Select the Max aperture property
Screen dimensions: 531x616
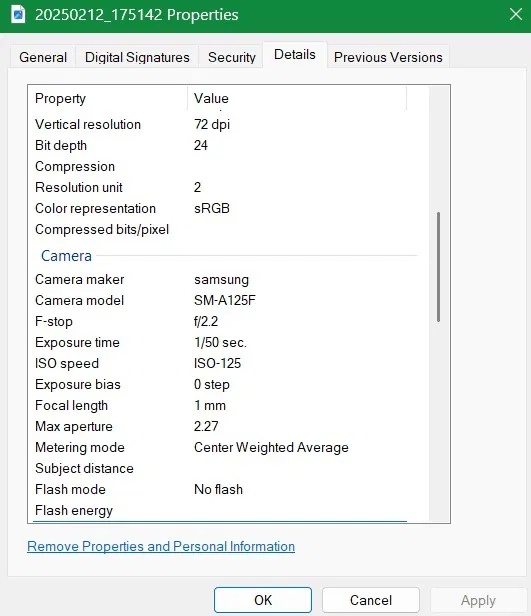point(73,426)
